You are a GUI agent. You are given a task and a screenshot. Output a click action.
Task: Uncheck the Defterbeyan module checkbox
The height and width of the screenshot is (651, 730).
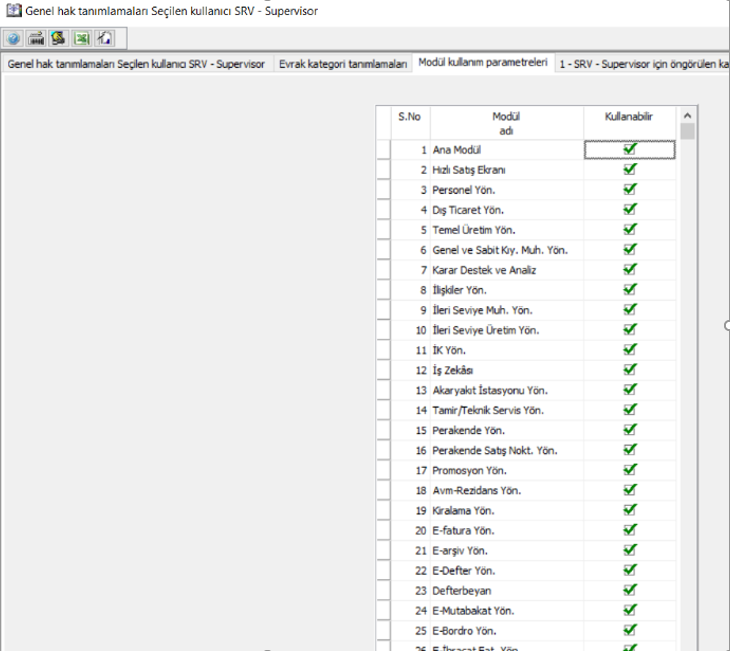(629, 590)
